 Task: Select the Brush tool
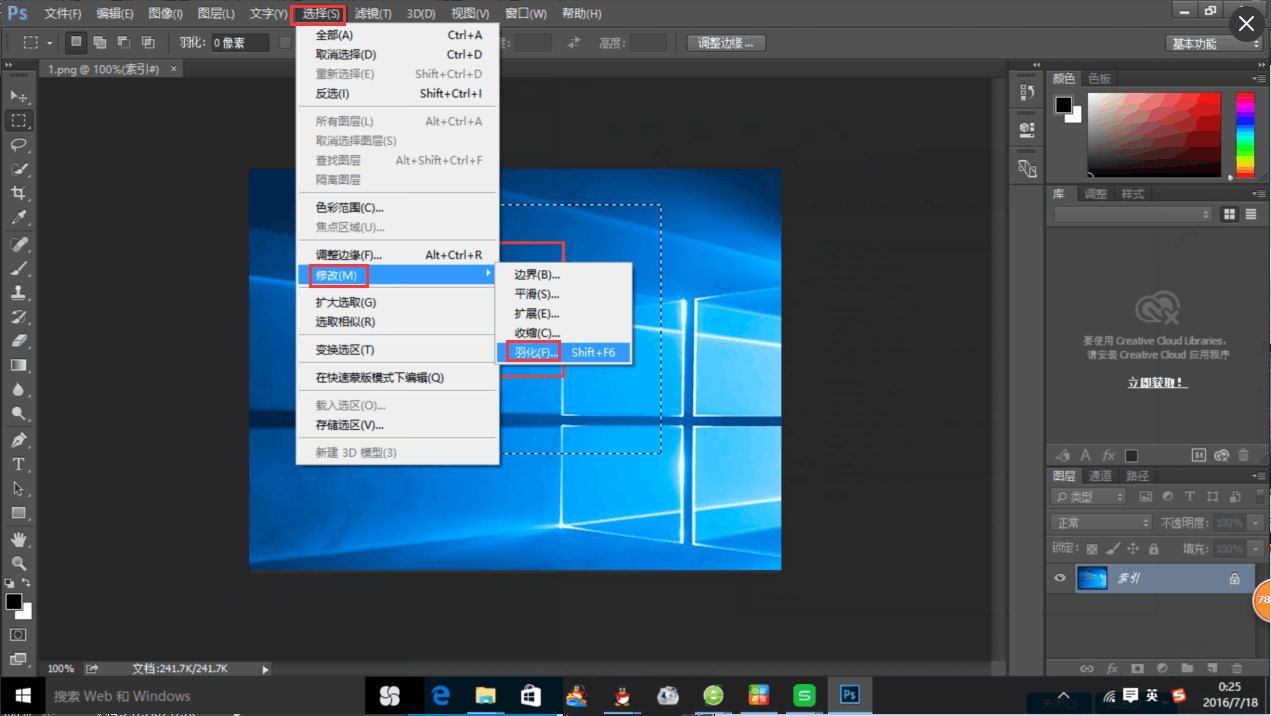point(18,269)
